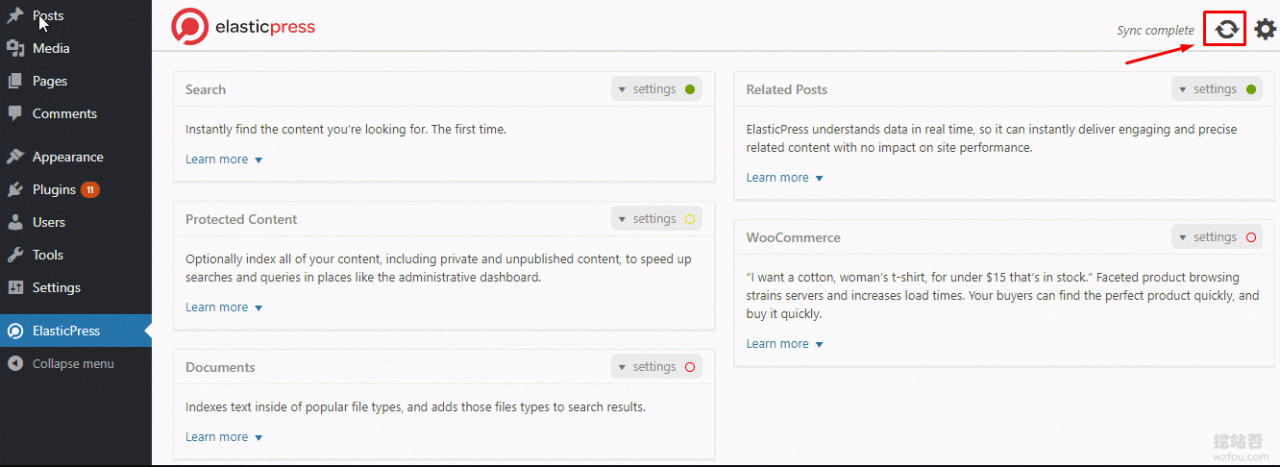Click the Settings sliders icon in sidebar
The width and height of the screenshot is (1280, 467).
tap(15, 287)
